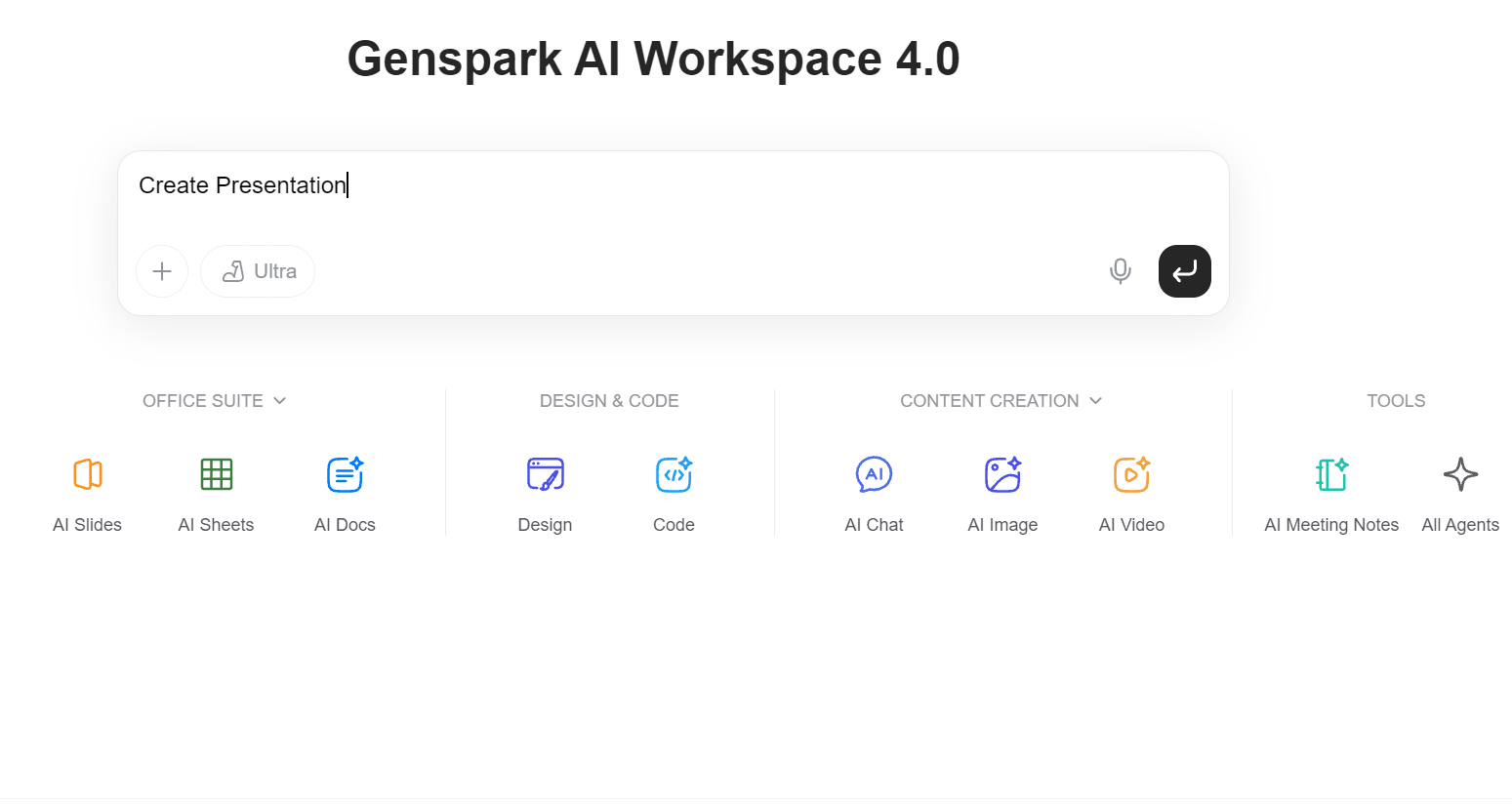Open the Code tool icon
This screenshot has width=1512, height=806.
[x=674, y=474]
